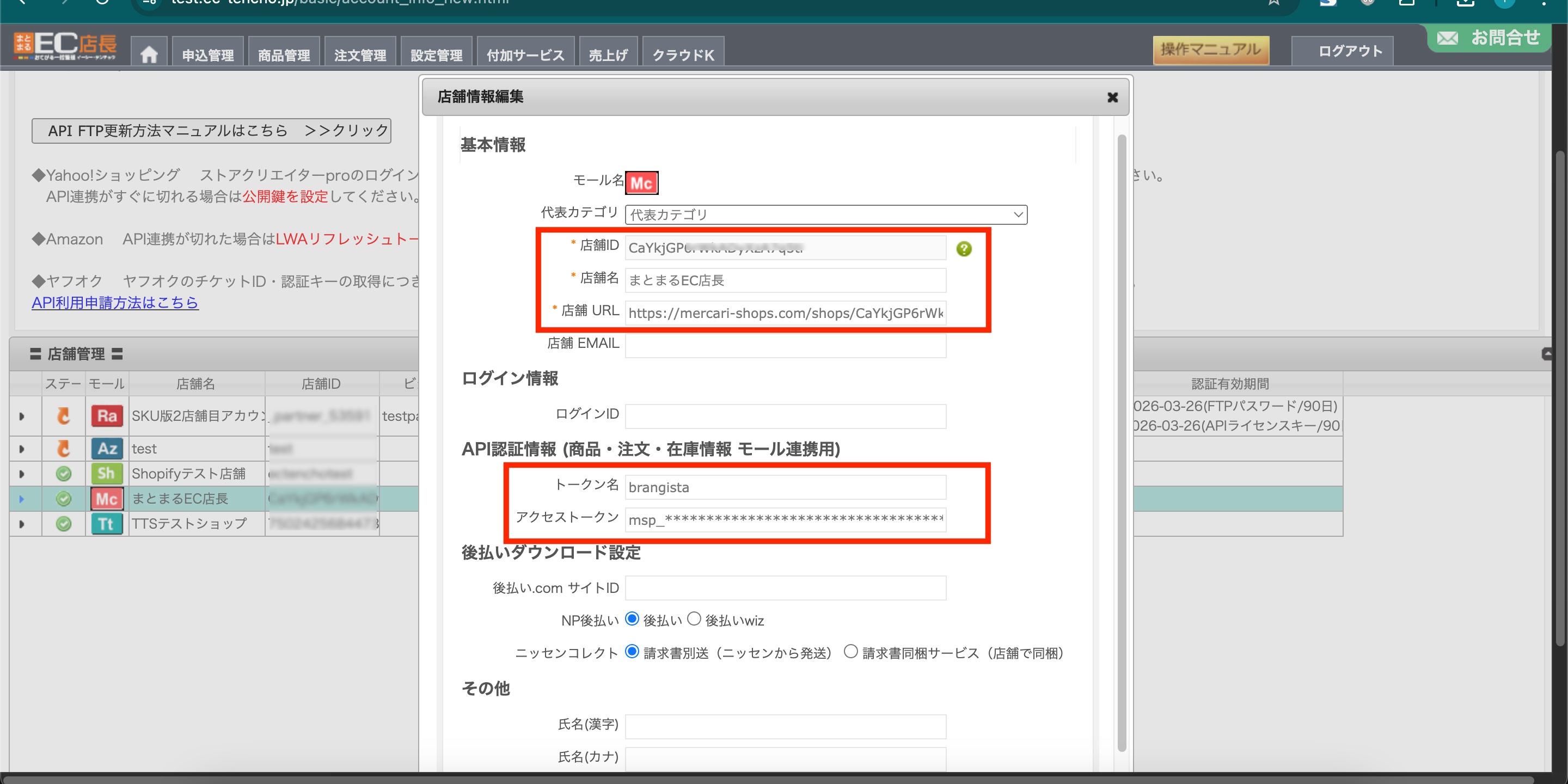Viewport: 1568px width, 784px height.
Task: Open the 注文管理 menu tab
Action: [360, 55]
